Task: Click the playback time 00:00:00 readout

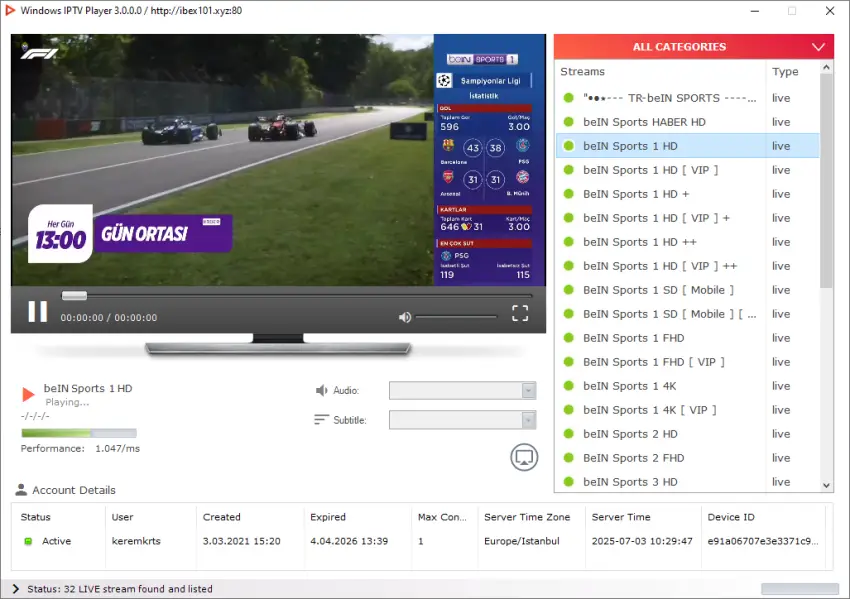Action: tap(108, 318)
